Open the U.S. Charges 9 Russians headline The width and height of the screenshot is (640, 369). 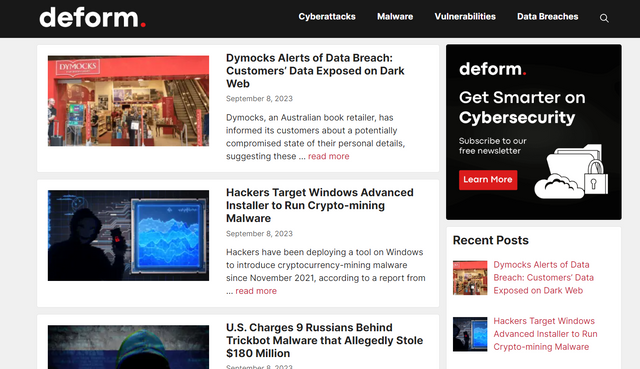point(324,340)
